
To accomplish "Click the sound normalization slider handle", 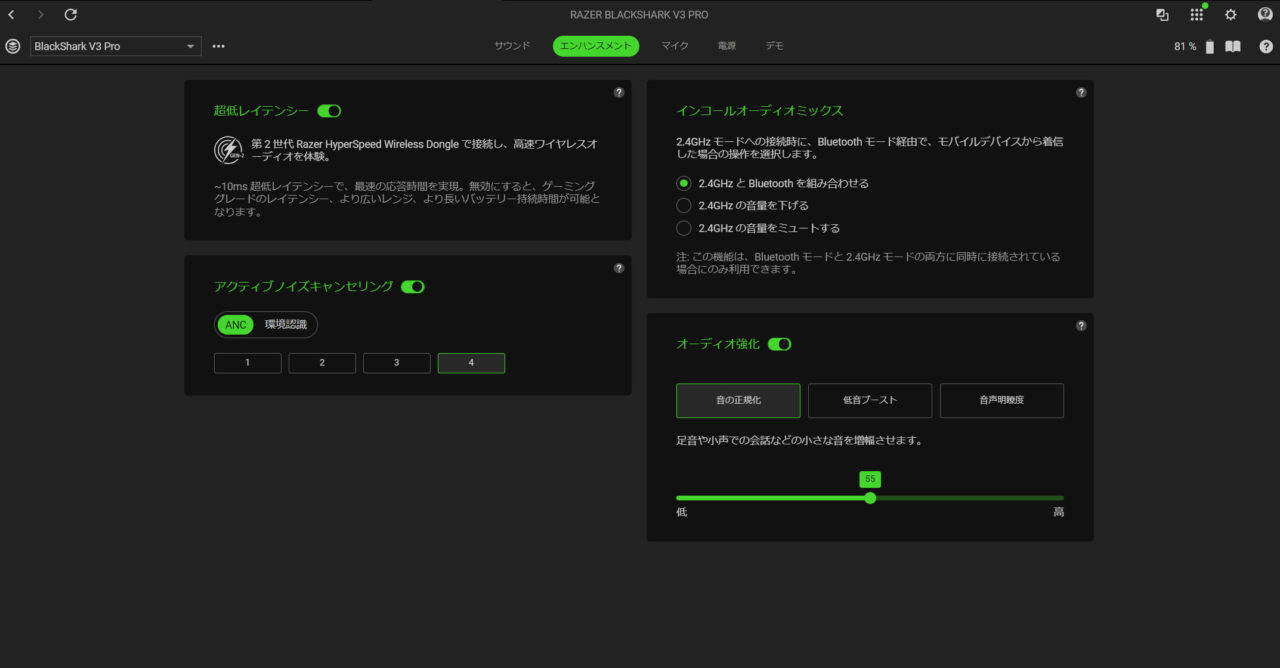I will 870,498.
